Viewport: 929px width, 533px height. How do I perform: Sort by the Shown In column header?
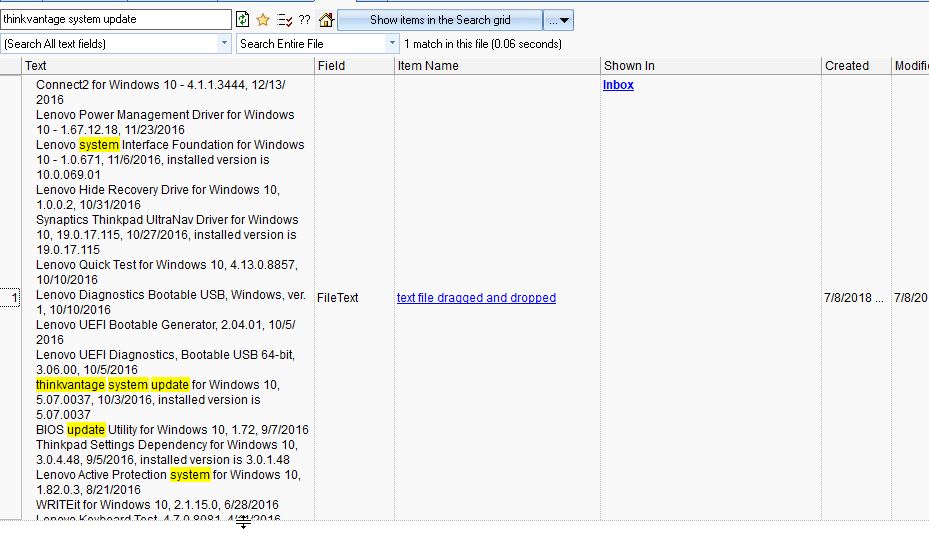point(710,66)
